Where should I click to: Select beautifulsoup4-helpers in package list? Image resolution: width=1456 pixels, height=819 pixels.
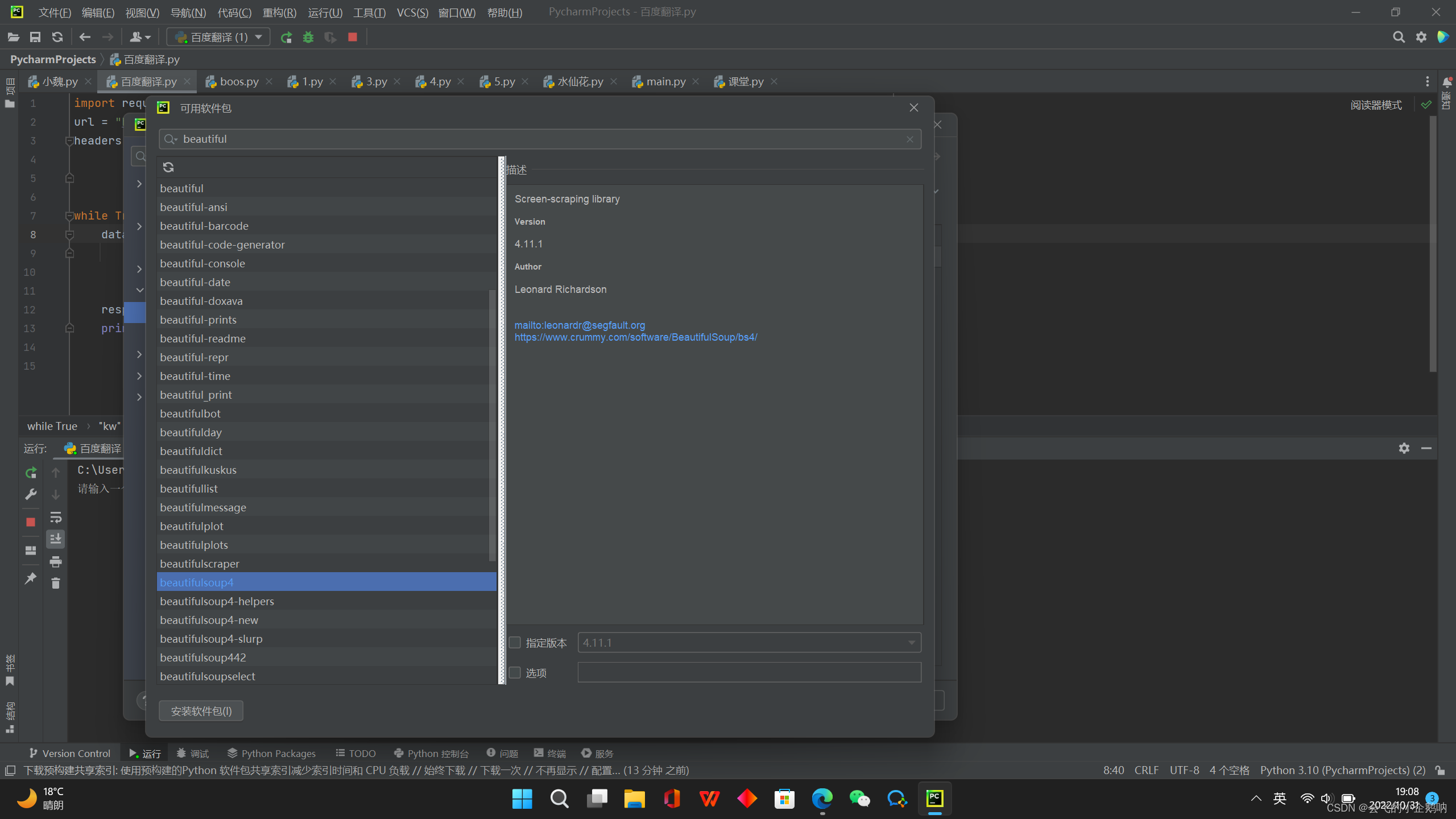click(x=217, y=601)
